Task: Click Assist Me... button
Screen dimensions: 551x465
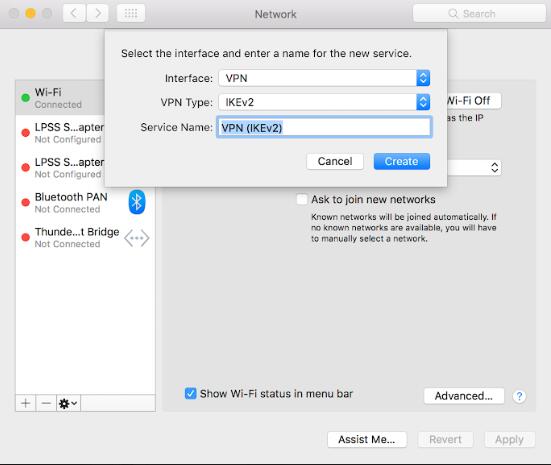Action: click(x=367, y=439)
